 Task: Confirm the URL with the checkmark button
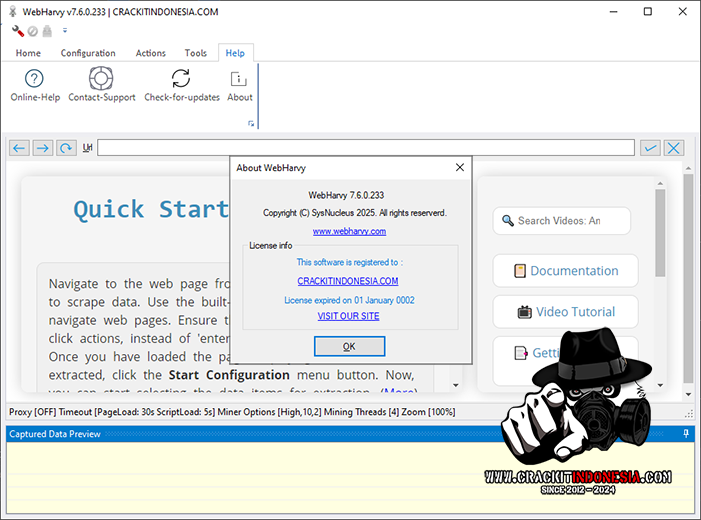tap(650, 148)
